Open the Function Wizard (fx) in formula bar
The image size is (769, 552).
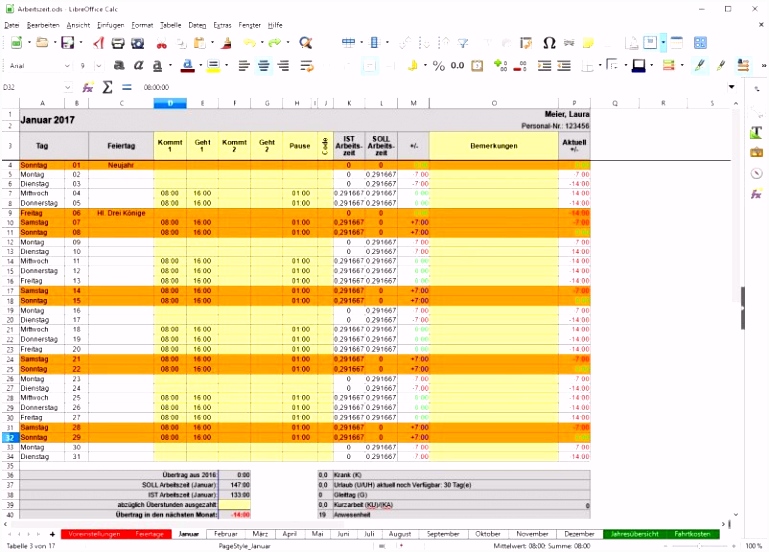tap(88, 87)
